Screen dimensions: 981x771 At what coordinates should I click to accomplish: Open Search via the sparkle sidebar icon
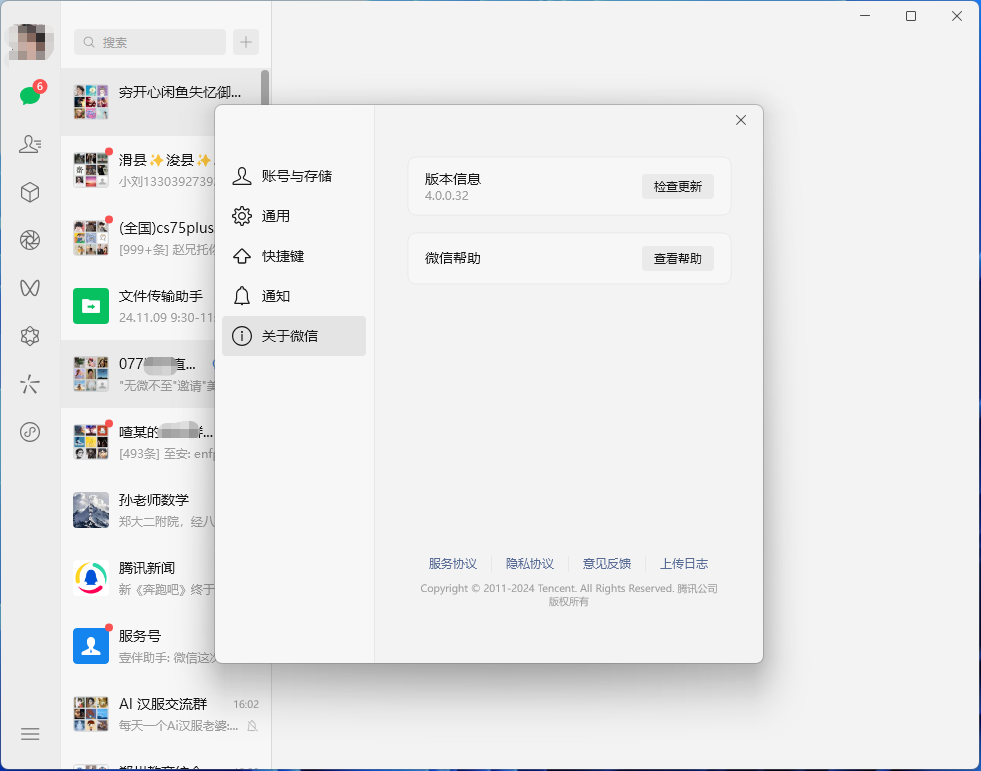30,383
